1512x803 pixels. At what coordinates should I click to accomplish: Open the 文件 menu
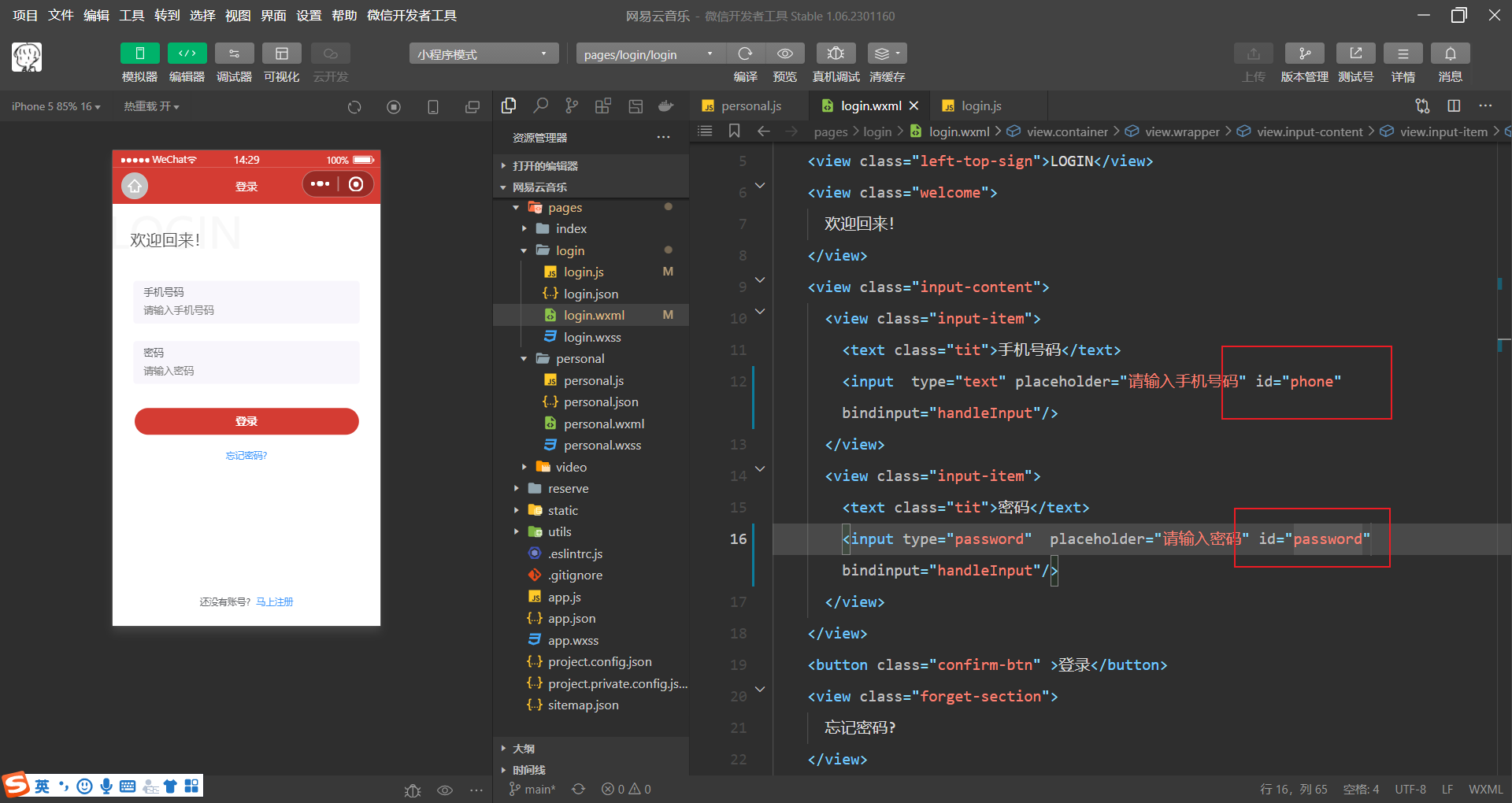[x=61, y=16]
